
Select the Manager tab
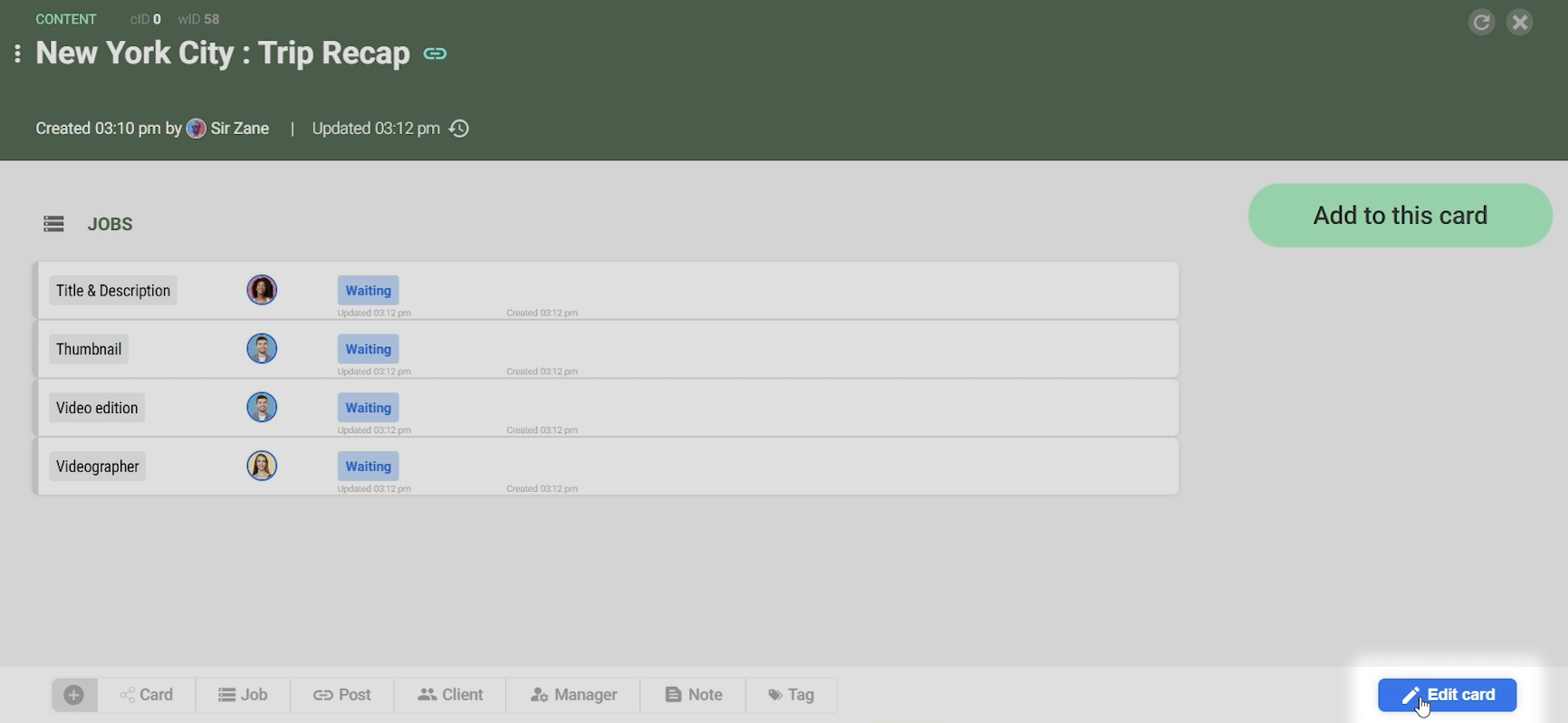tap(573, 695)
